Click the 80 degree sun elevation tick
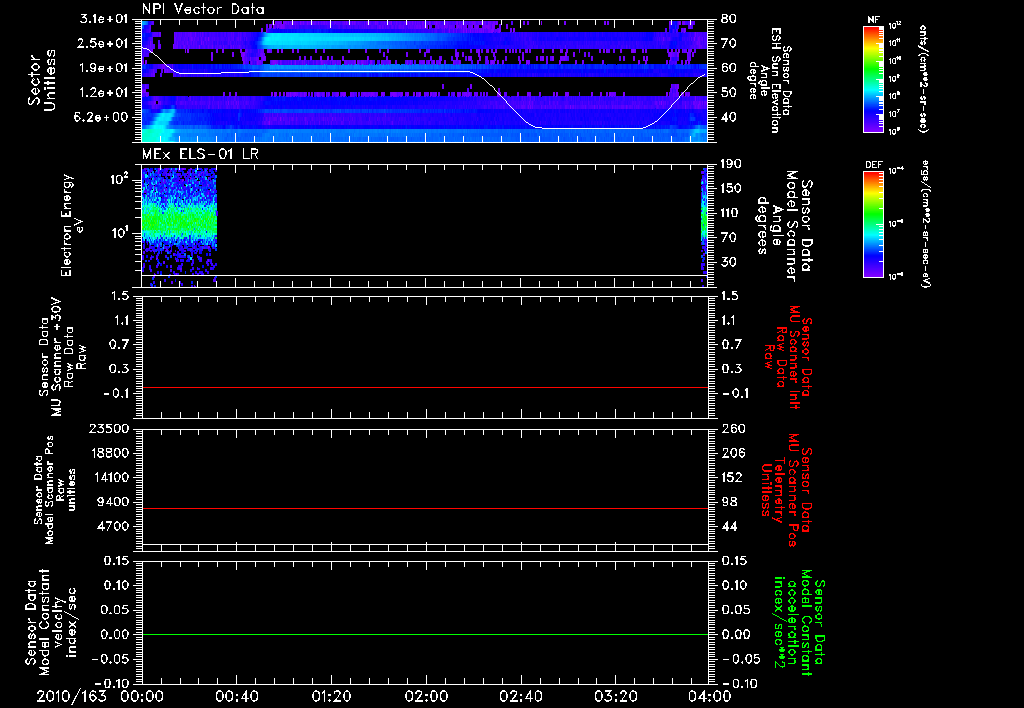The width and height of the screenshot is (1024, 708). coord(728,19)
